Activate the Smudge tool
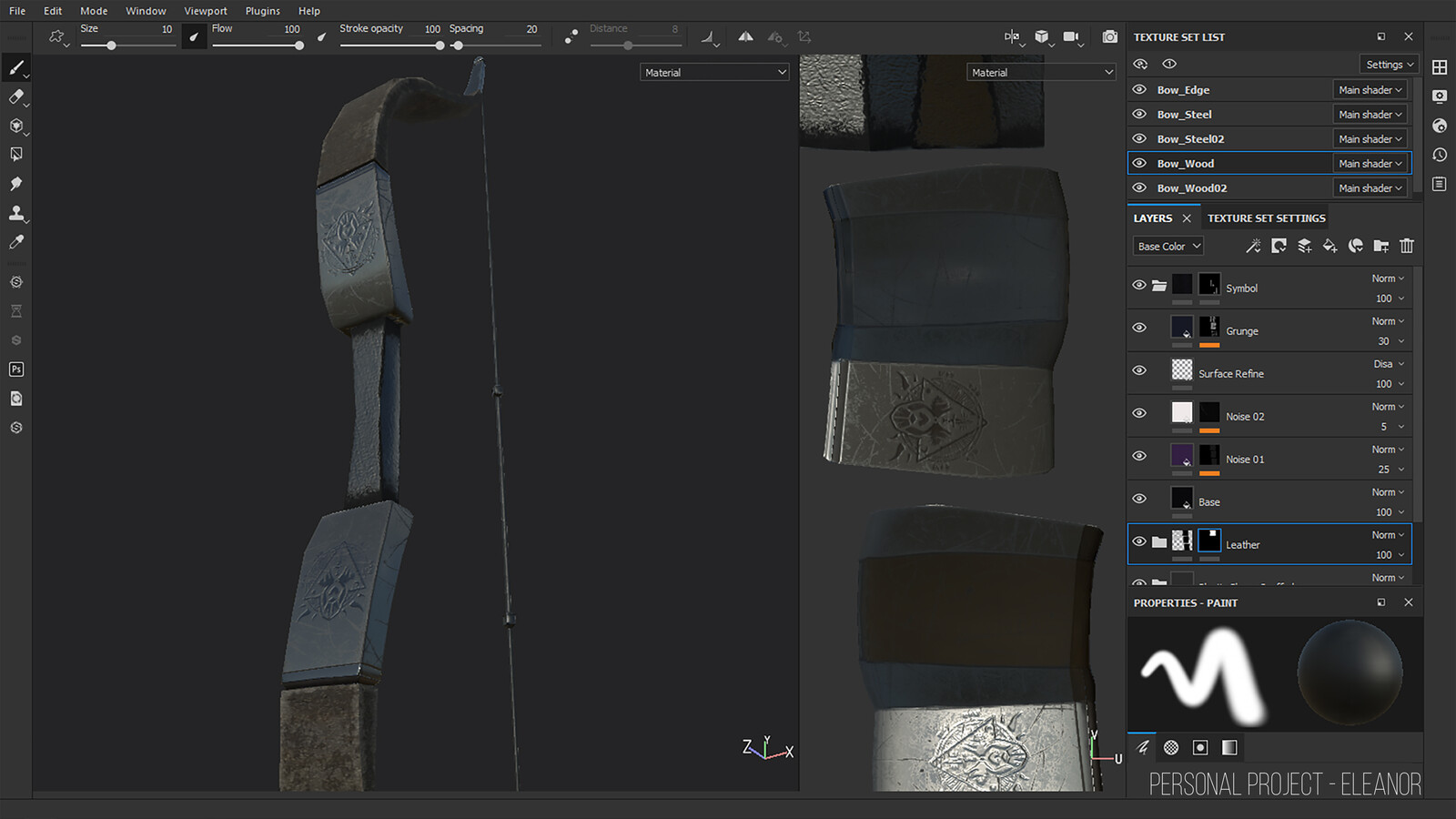 click(x=15, y=184)
